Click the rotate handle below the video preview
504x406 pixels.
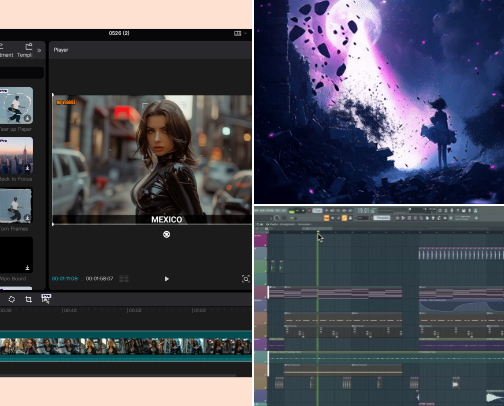[166, 234]
